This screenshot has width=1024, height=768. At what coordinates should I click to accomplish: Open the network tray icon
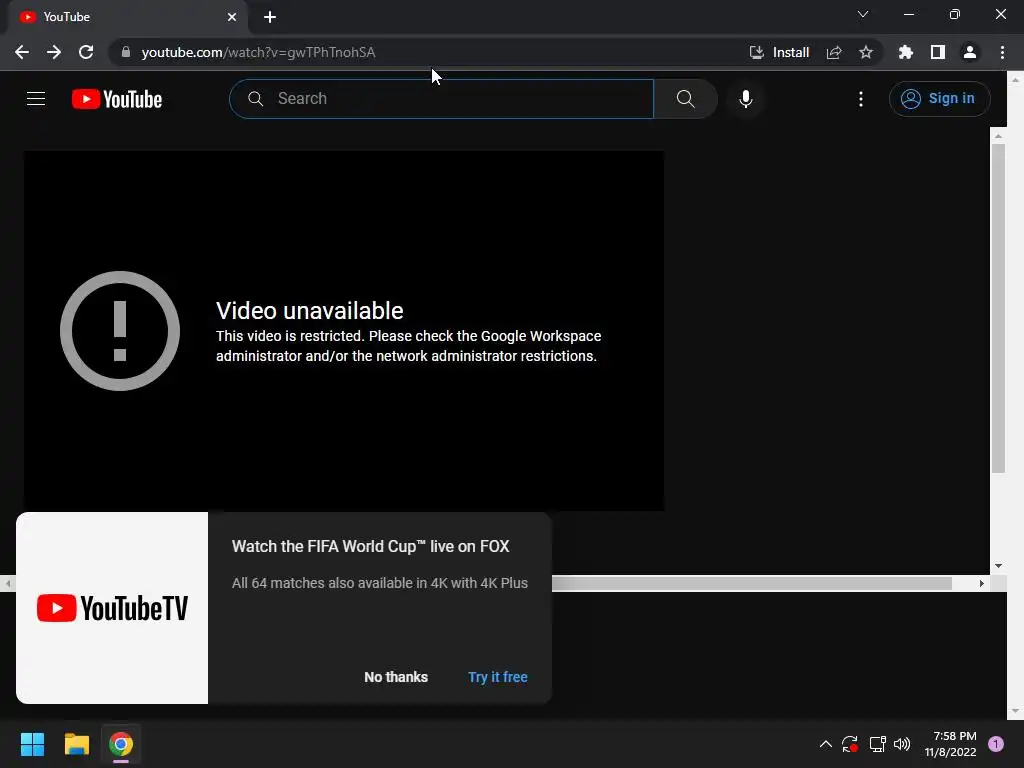coord(877,744)
